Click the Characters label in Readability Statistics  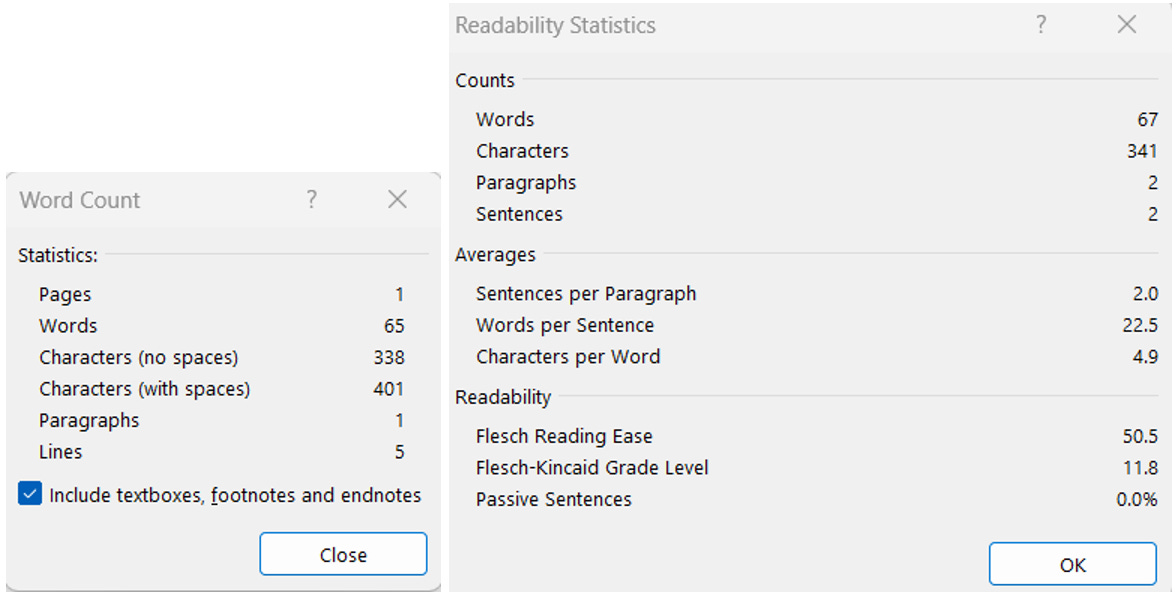[523, 152]
